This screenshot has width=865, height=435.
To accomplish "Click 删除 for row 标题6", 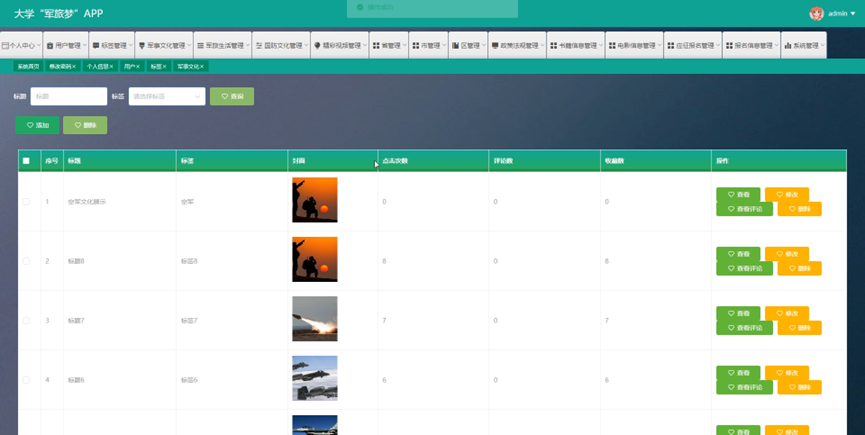I will click(x=799, y=388).
